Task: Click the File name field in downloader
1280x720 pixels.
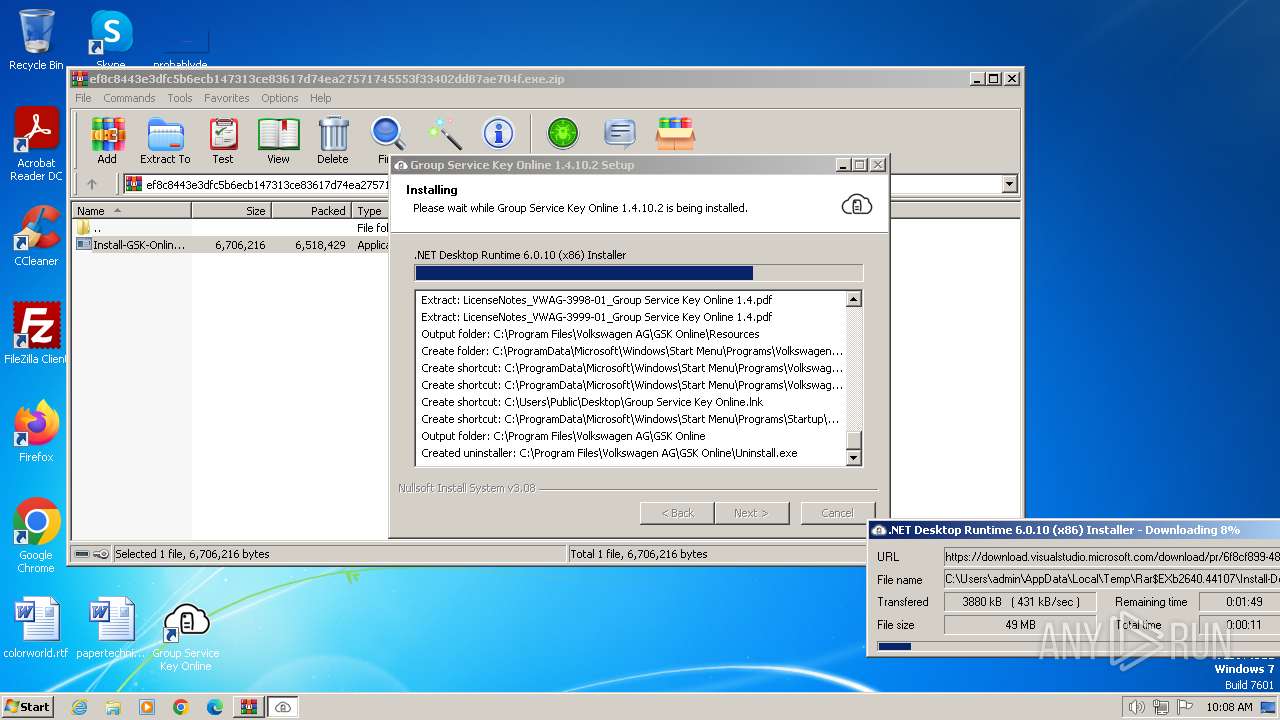Action: pyautogui.click(x=1112, y=580)
